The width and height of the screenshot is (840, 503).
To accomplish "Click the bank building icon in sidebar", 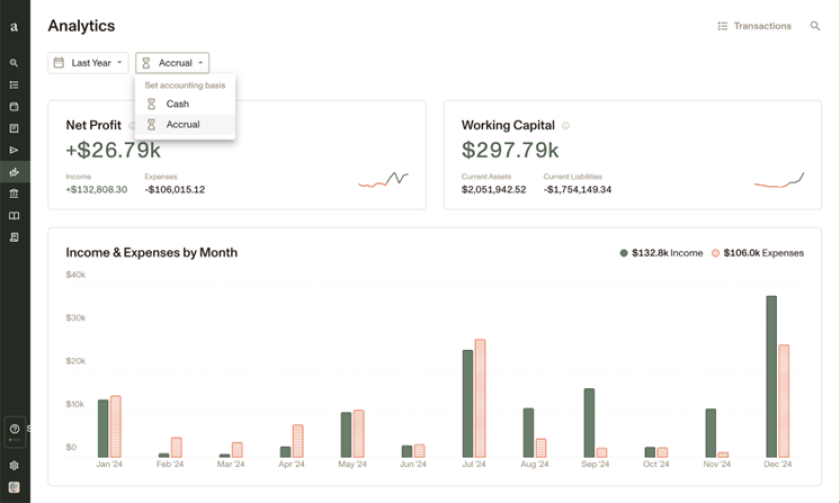I will pos(14,194).
